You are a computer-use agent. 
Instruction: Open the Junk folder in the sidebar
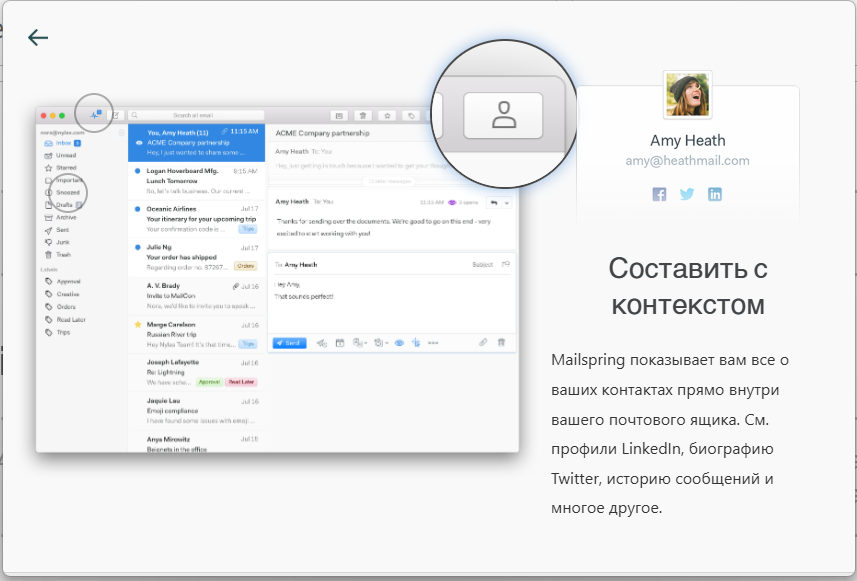57,242
